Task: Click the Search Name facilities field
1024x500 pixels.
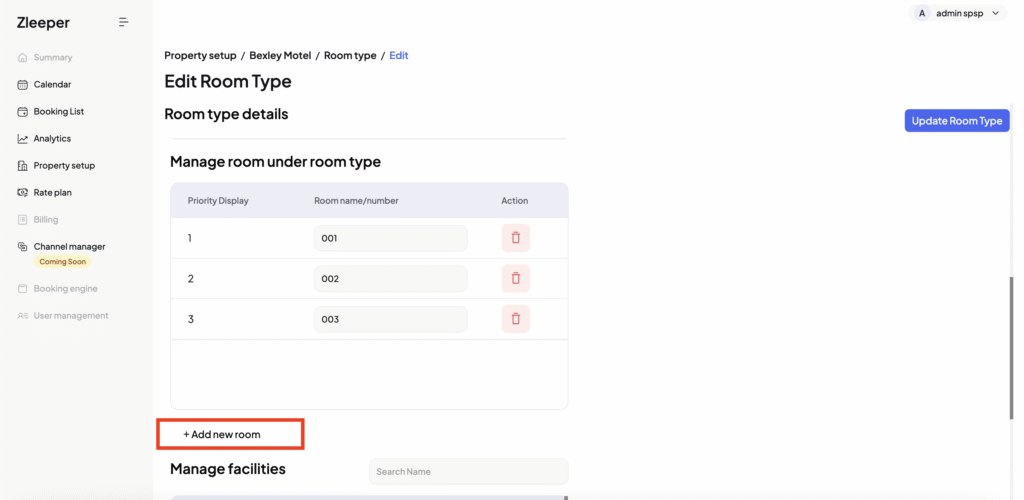Action: 468,471
